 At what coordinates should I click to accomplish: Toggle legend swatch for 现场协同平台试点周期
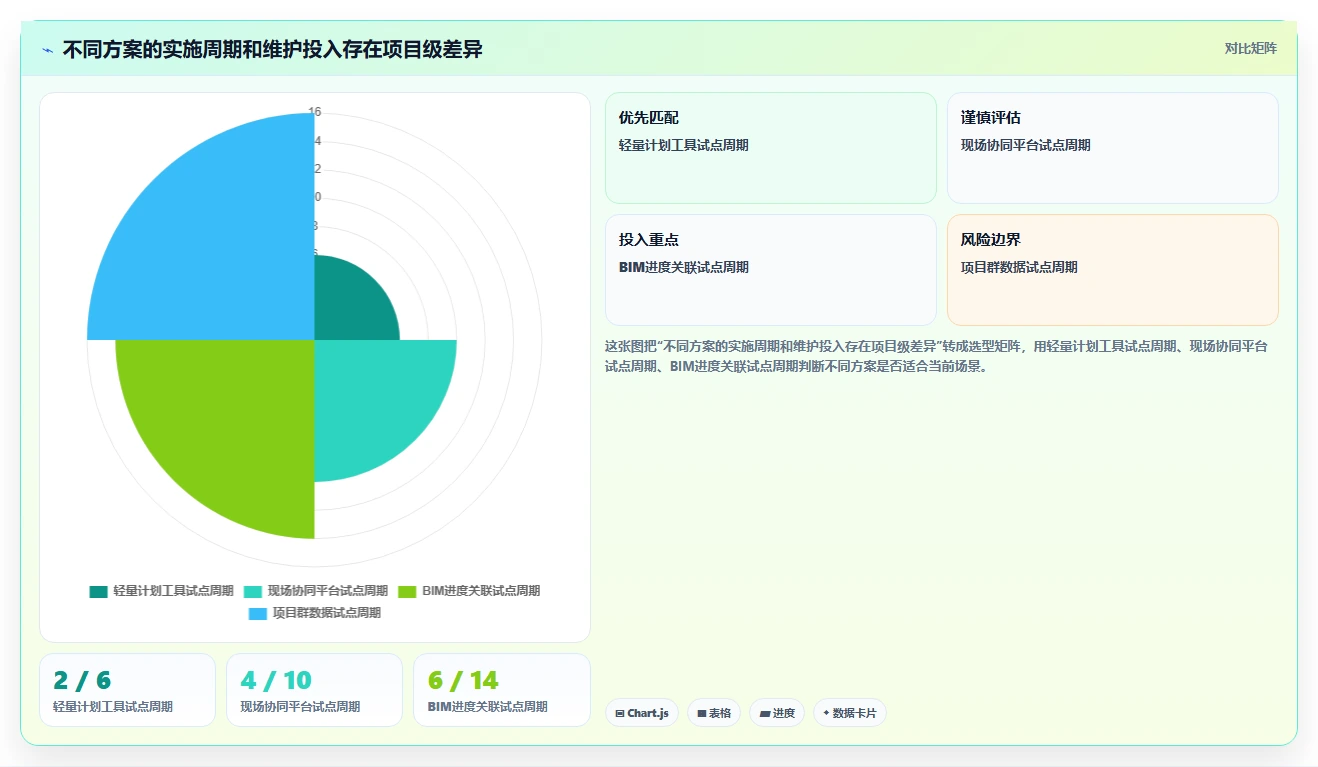click(x=252, y=591)
